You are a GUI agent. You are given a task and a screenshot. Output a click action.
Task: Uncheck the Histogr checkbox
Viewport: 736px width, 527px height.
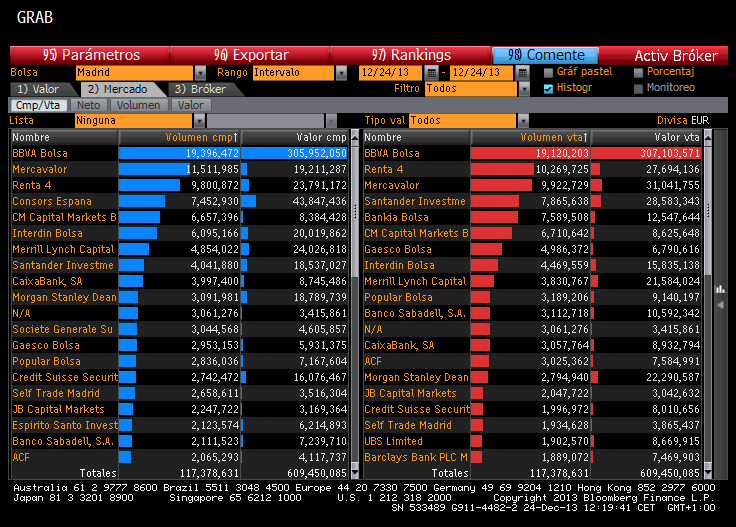pyautogui.click(x=548, y=88)
